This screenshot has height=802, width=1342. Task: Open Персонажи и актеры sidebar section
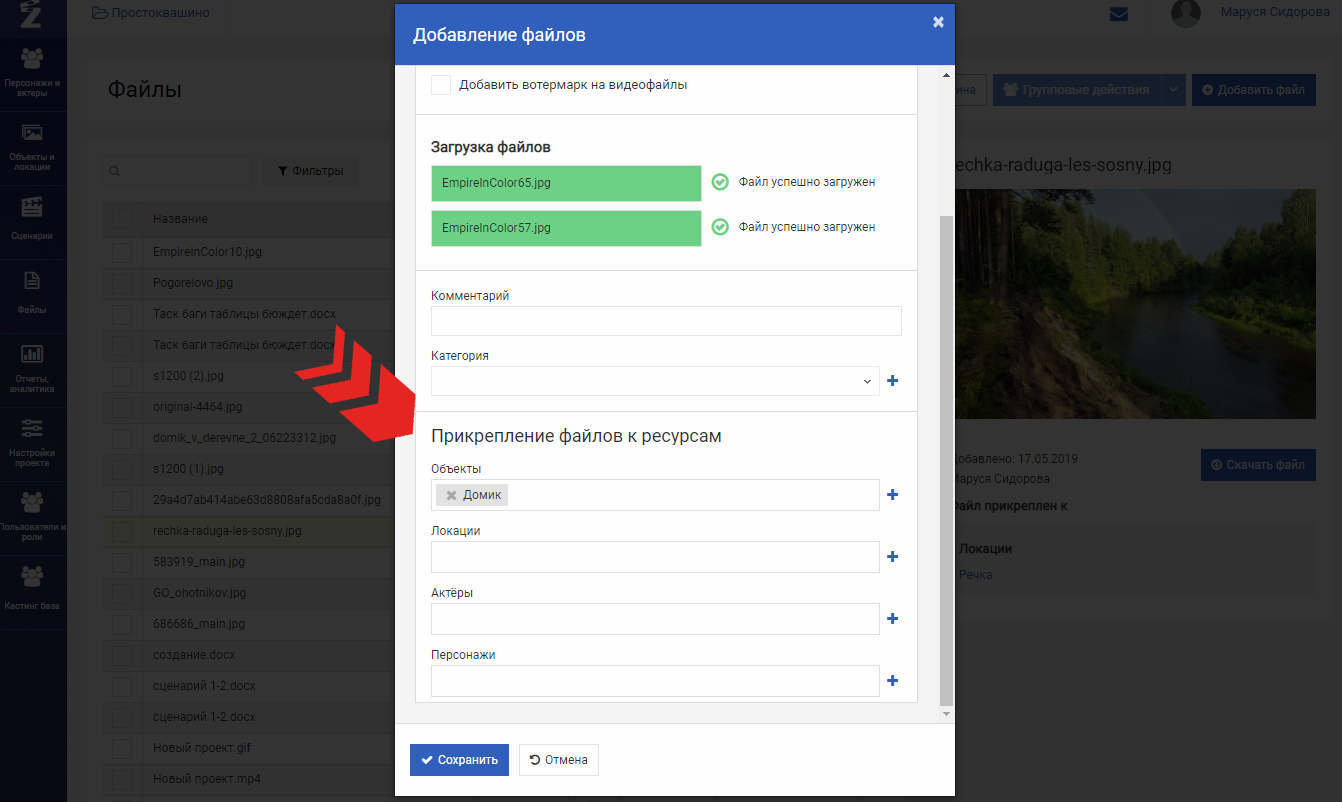coord(32,73)
